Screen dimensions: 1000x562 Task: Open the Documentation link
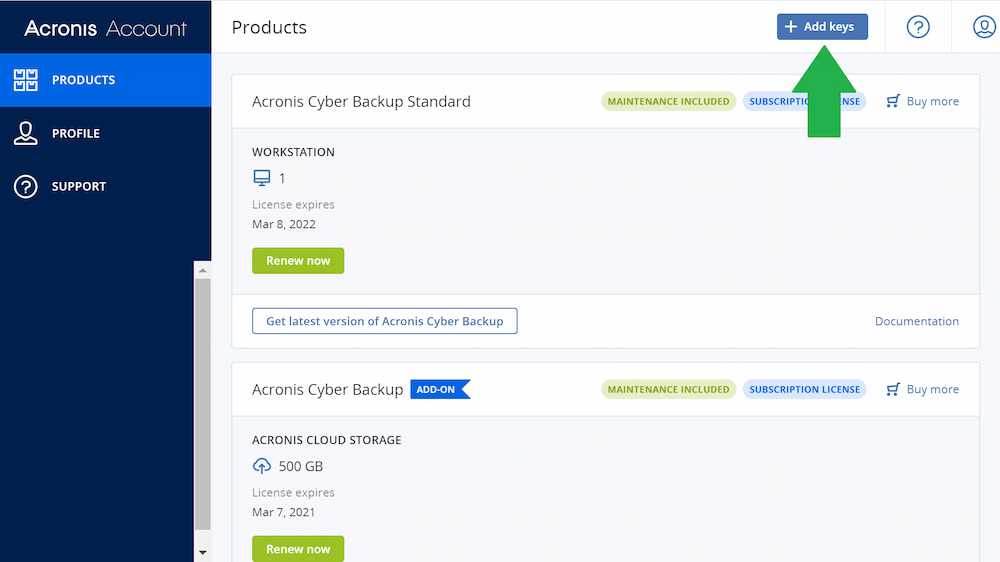(x=916, y=321)
